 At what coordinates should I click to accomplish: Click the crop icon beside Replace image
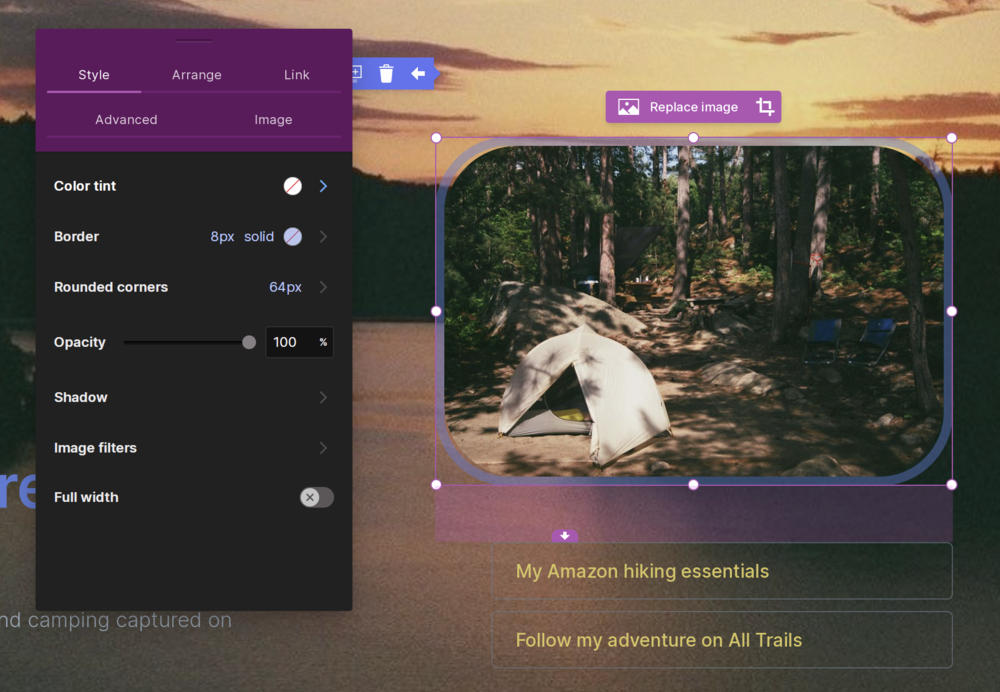pyautogui.click(x=765, y=107)
